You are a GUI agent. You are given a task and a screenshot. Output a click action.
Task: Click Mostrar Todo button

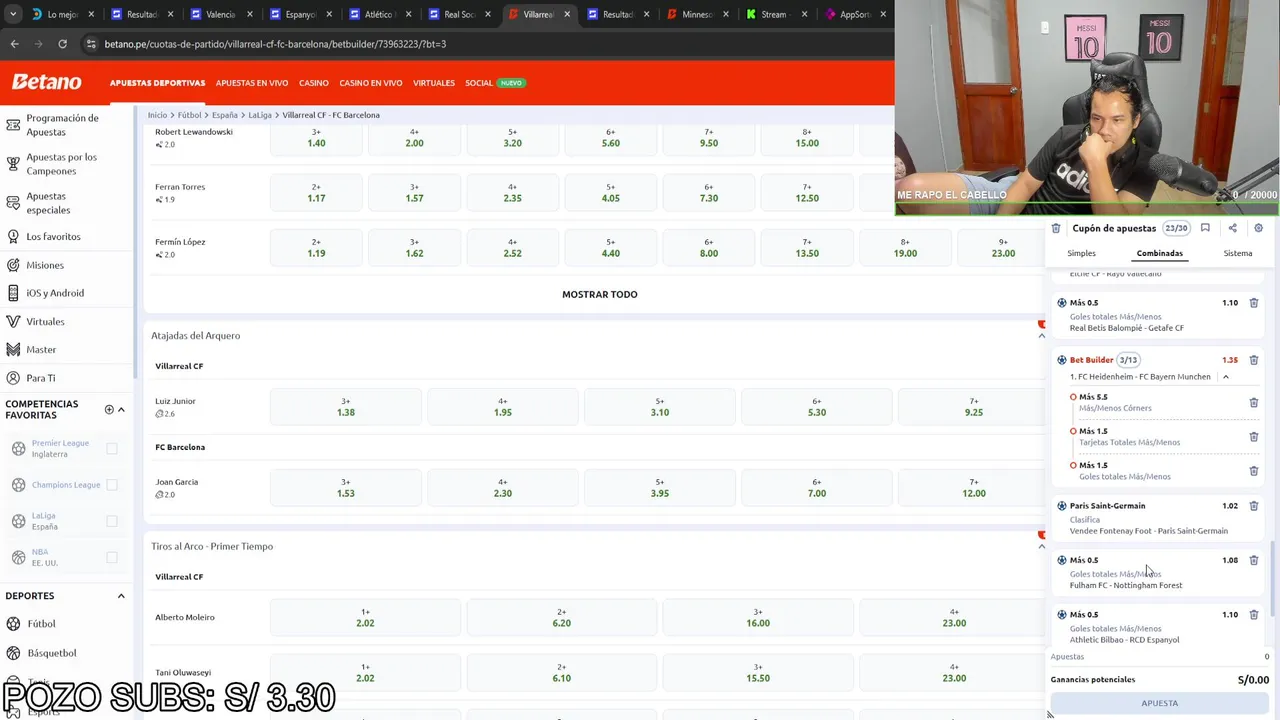600,295
